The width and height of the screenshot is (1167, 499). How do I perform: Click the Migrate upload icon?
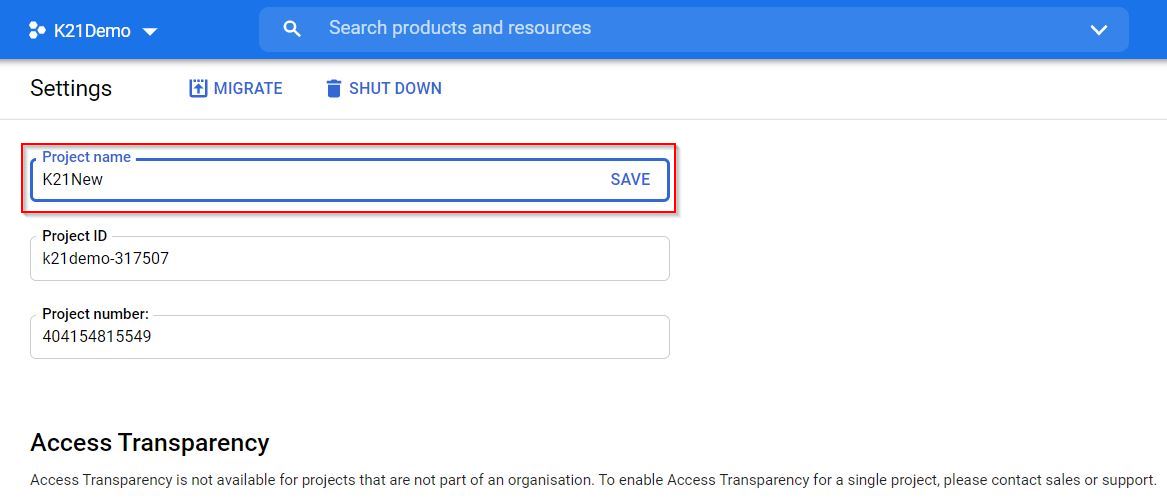tap(198, 88)
